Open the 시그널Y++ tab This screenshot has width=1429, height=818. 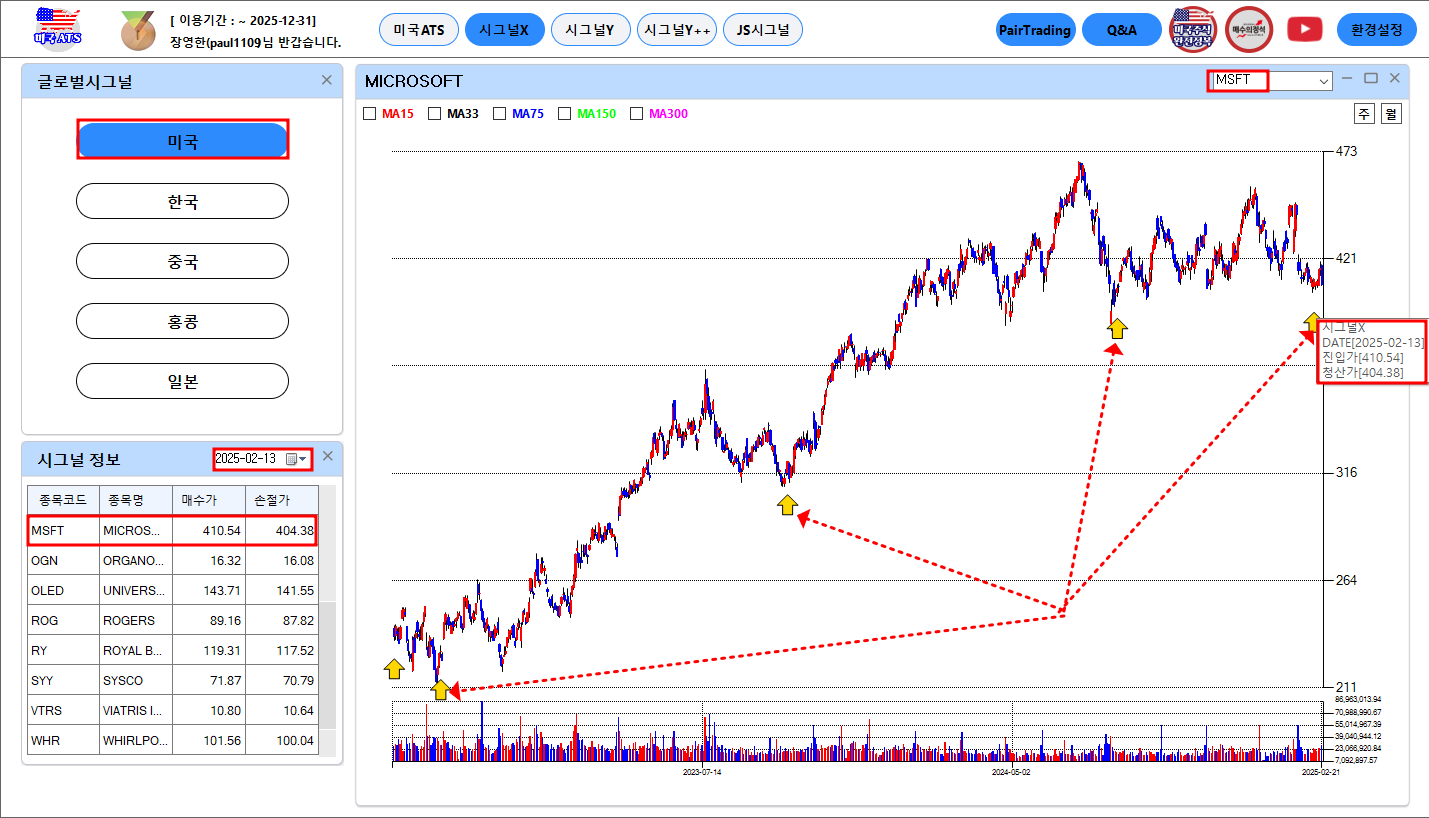tap(676, 30)
